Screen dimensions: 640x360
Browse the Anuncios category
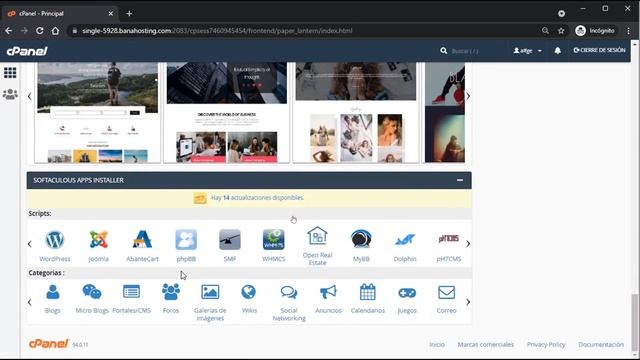point(328,299)
